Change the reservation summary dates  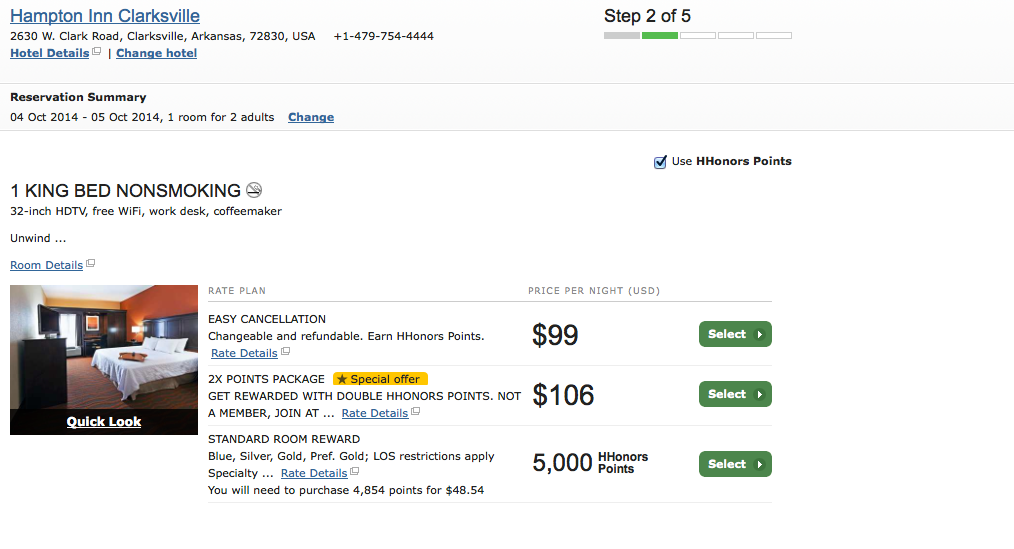(x=311, y=117)
